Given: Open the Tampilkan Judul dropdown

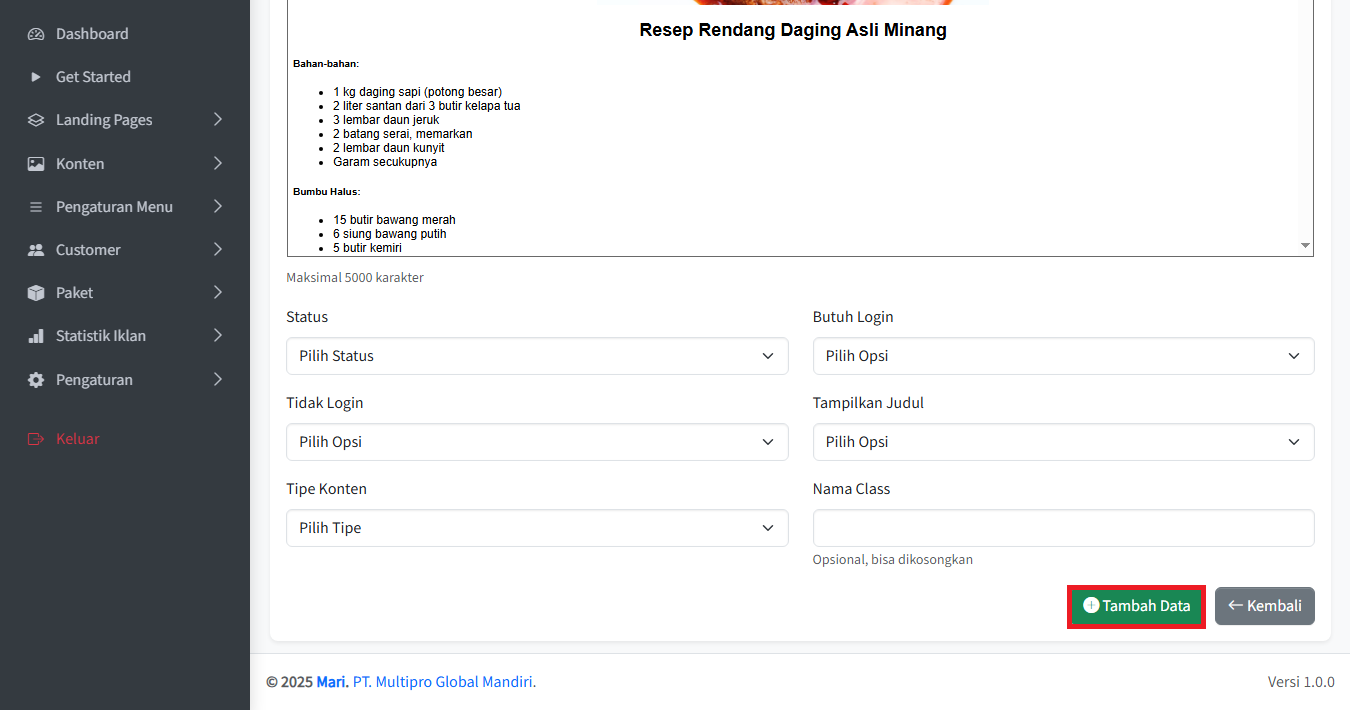Looking at the screenshot, I should (x=1062, y=442).
